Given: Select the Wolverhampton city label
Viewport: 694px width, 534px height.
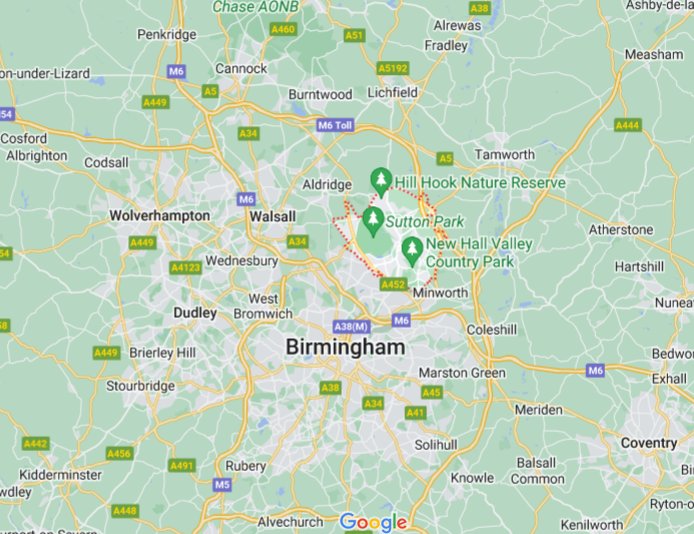Looking at the screenshot, I should tap(160, 215).
